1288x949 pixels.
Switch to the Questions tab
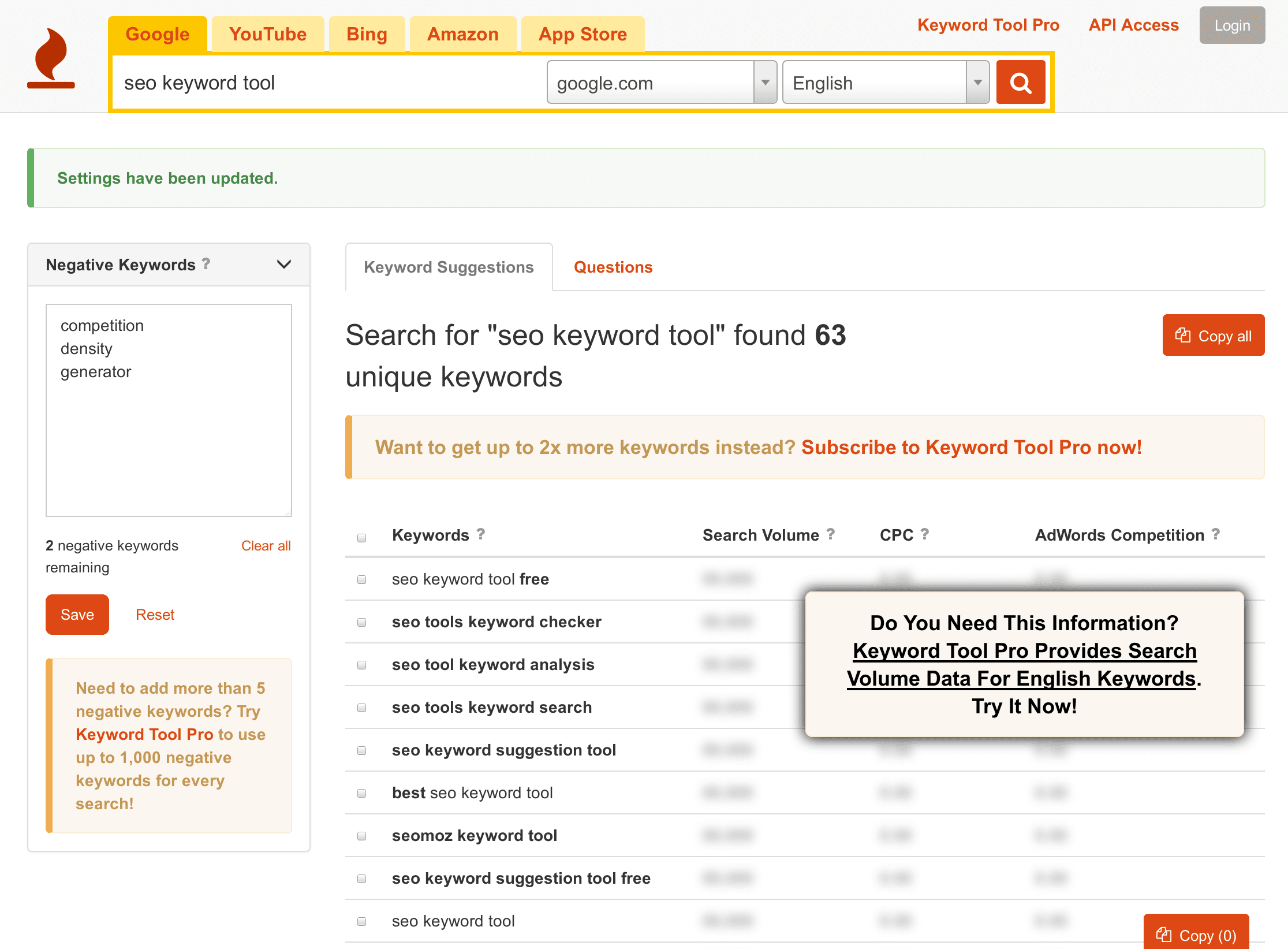613,266
